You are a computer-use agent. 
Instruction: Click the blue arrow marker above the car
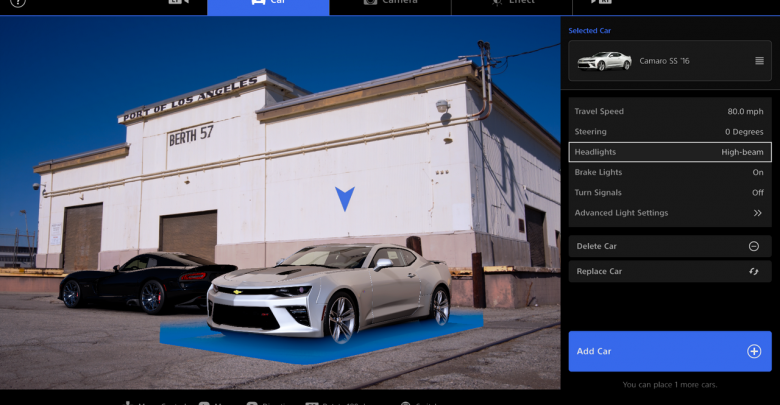pyautogui.click(x=345, y=198)
